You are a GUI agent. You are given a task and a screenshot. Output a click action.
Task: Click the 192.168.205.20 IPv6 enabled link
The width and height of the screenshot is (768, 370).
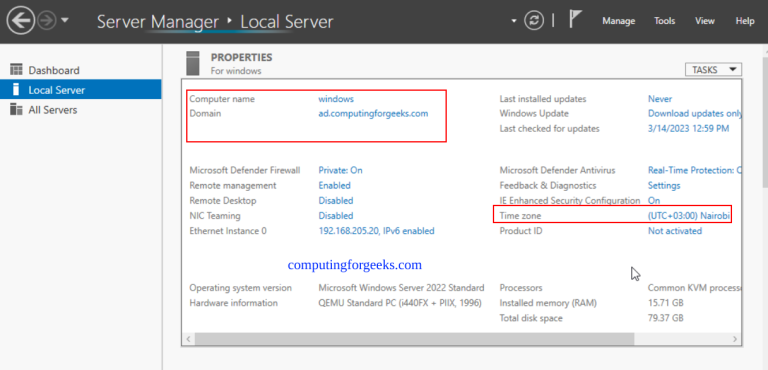point(376,231)
